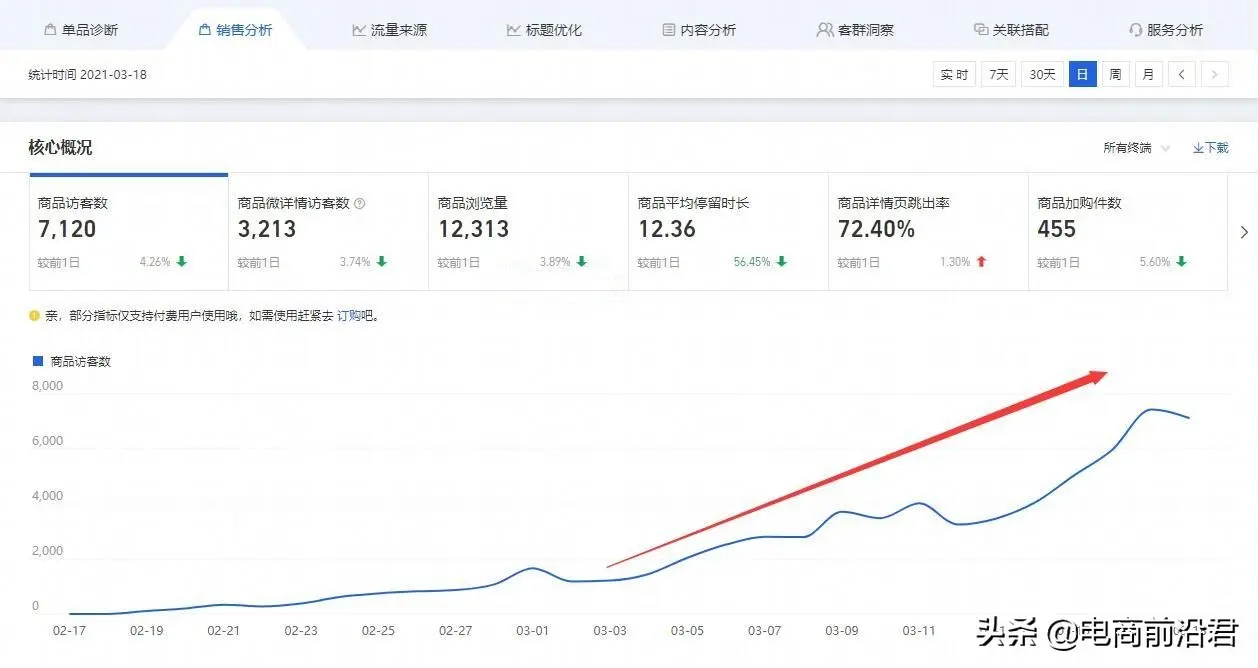Click the 下载 download link

[1210, 148]
